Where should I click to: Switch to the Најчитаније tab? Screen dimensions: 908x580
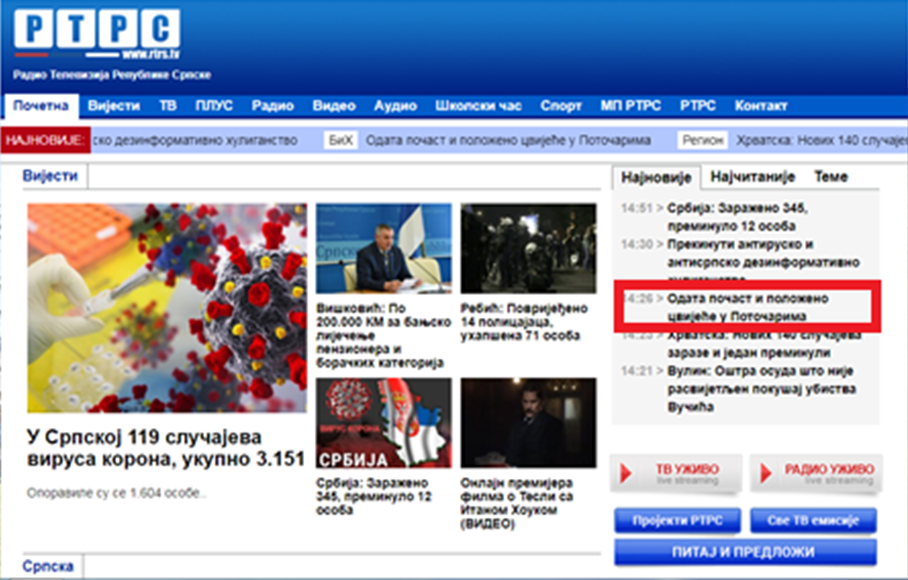(x=752, y=177)
